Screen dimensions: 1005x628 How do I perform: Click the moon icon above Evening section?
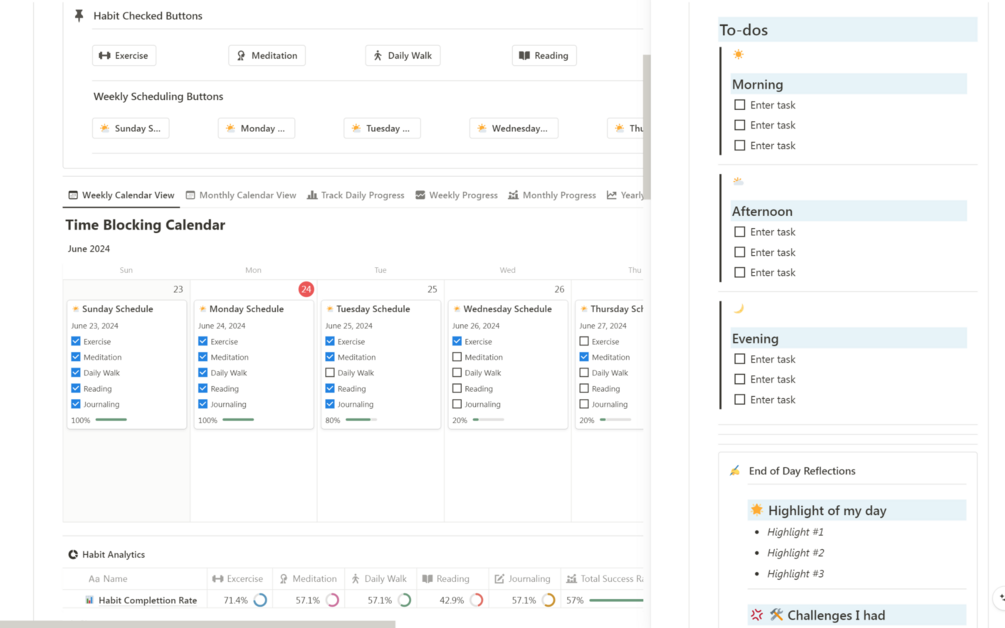pyautogui.click(x=738, y=308)
